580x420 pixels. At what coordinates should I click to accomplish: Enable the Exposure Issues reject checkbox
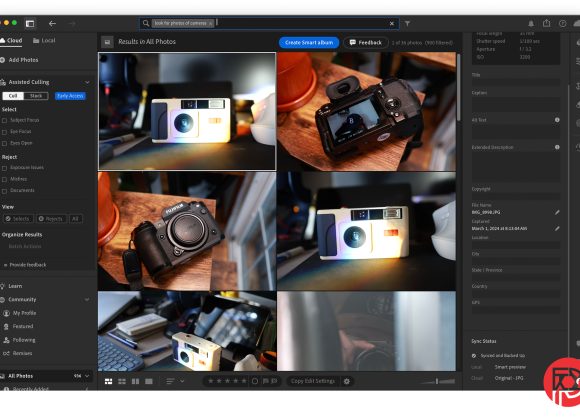tap(4, 168)
